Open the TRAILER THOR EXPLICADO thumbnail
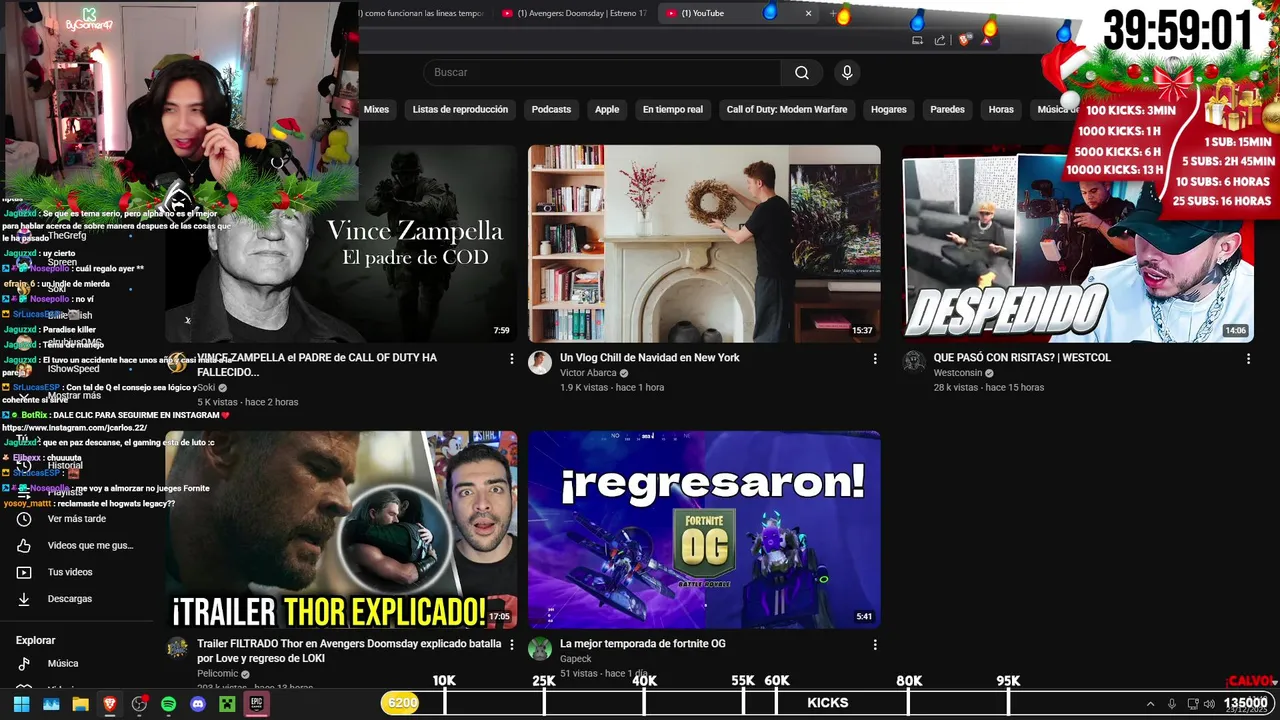1280x720 pixels. pyautogui.click(x=341, y=529)
